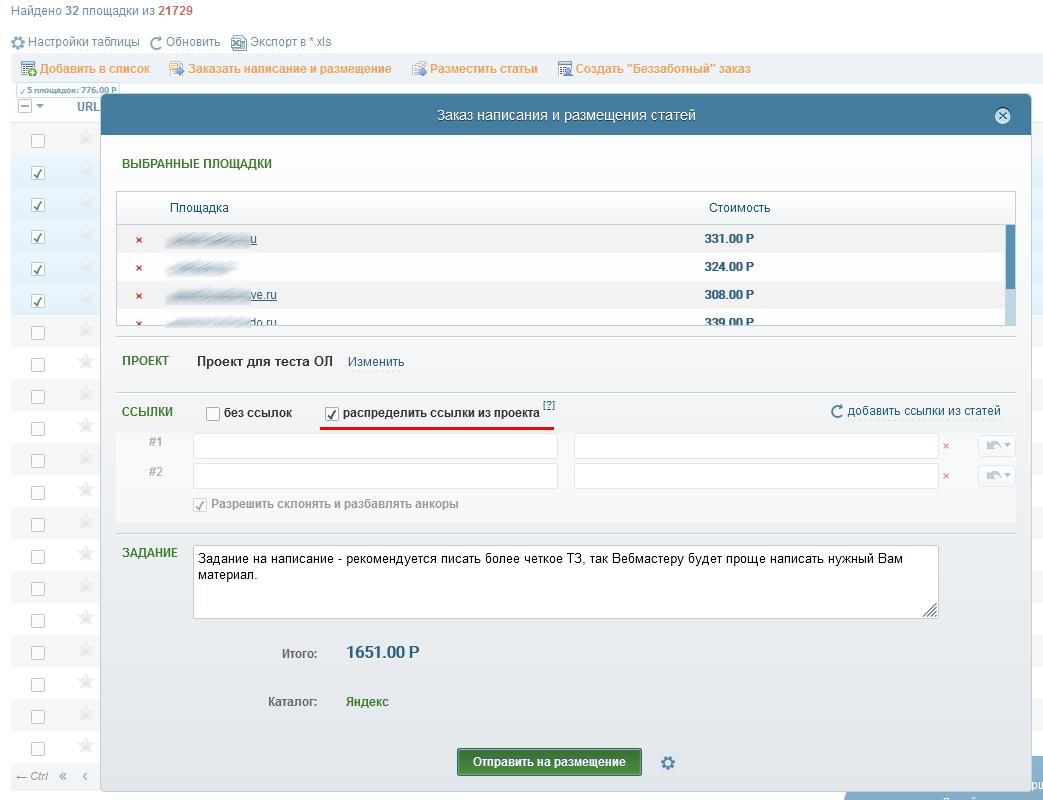The width and height of the screenshot is (1043, 800).
Task: Click добавить ссылки из статей link
Action: (923, 411)
